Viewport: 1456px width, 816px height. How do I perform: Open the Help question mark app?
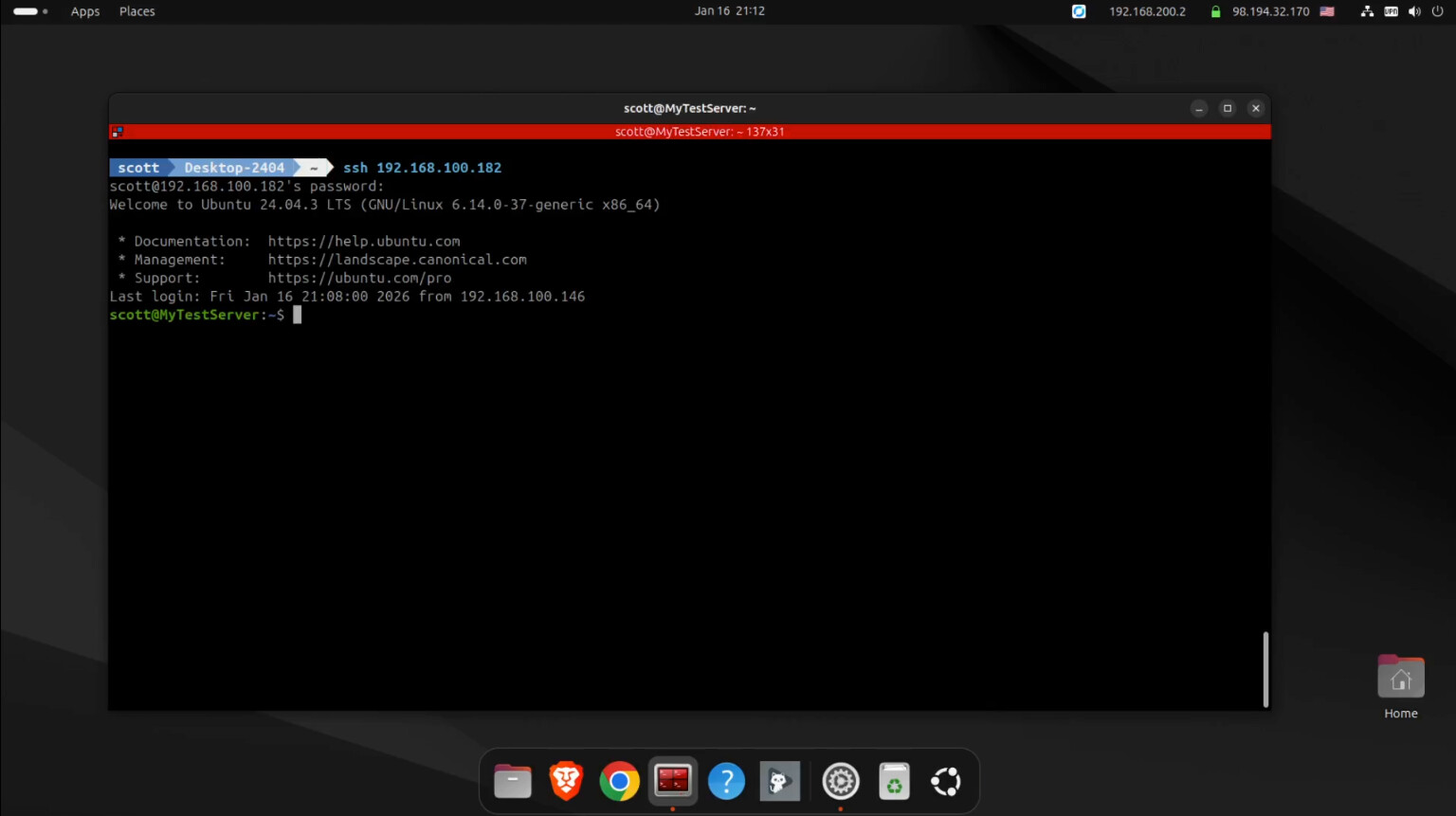(x=726, y=781)
